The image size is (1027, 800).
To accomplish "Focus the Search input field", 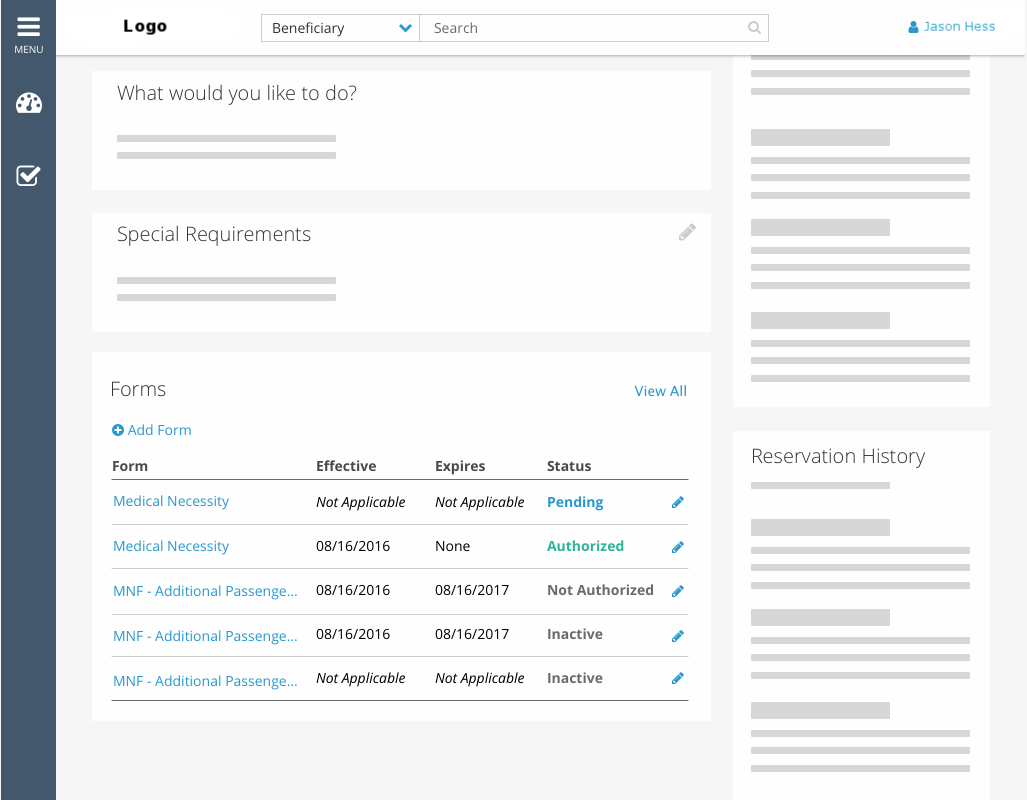I will pyautogui.click(x=593, y=28).
